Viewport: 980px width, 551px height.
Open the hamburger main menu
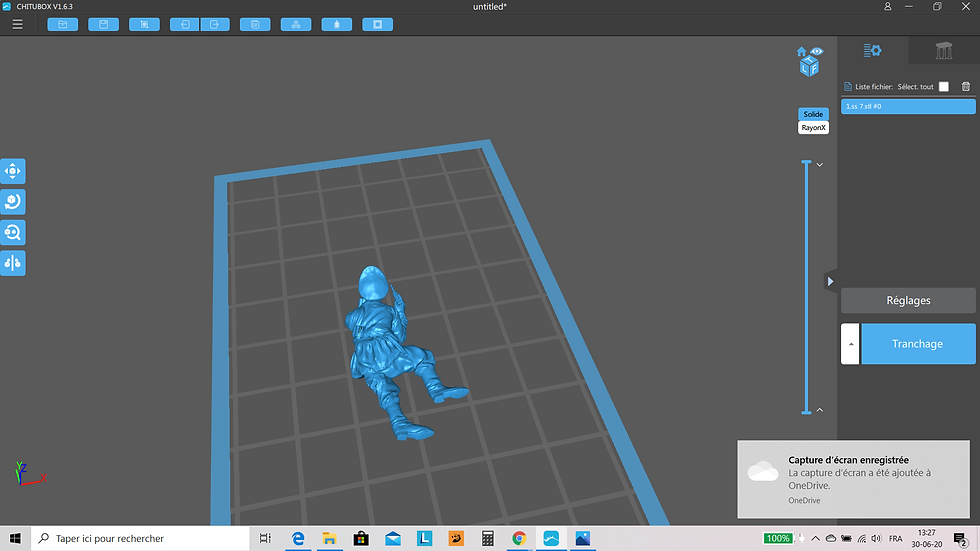18,24
